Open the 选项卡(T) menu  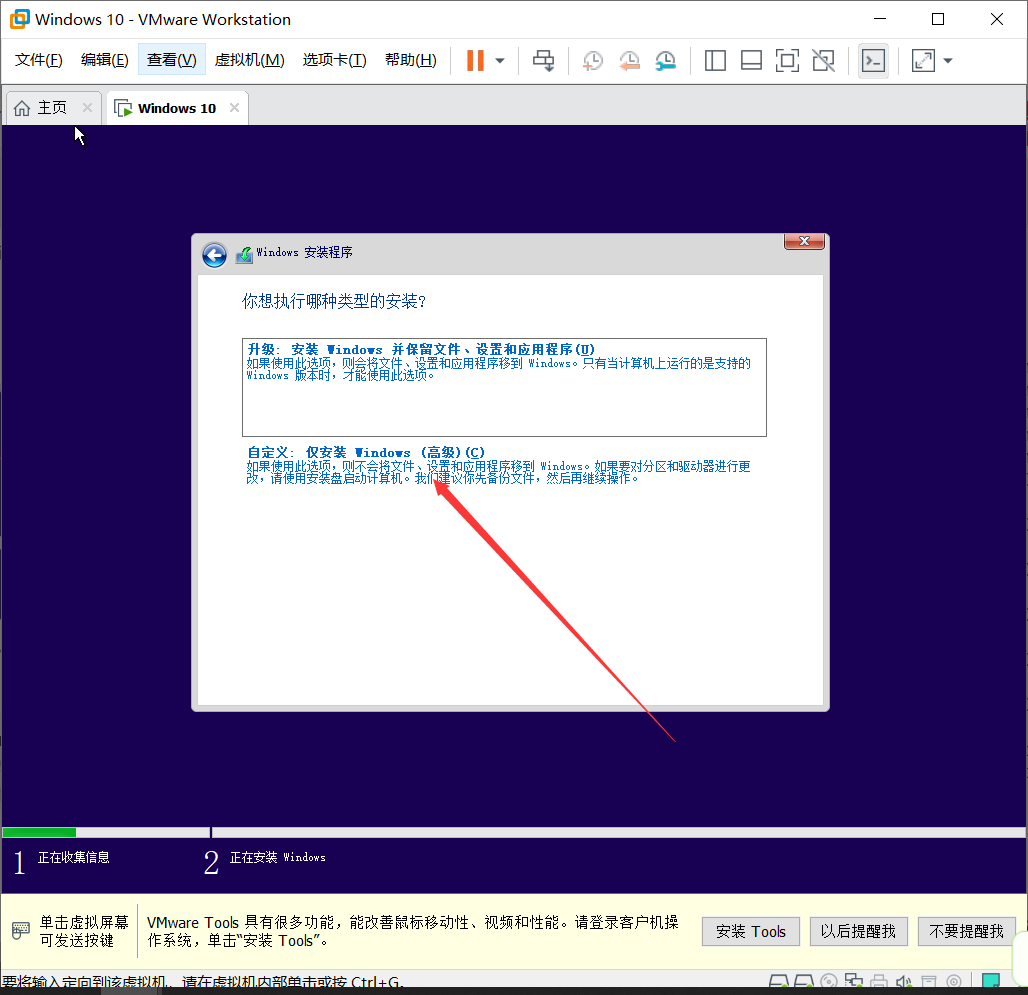click(334, 60)
